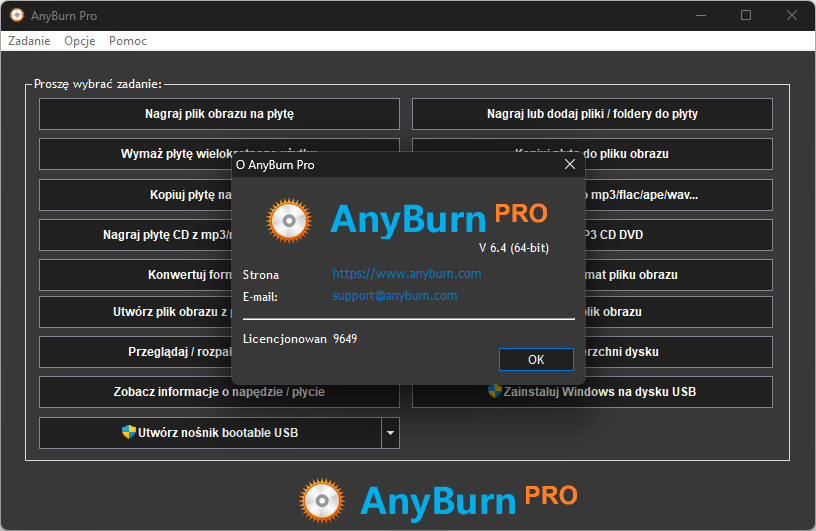Click the shield icon on bootable USB button
Viewport: 816px width, 531px height.
click(x=129, y=432)
